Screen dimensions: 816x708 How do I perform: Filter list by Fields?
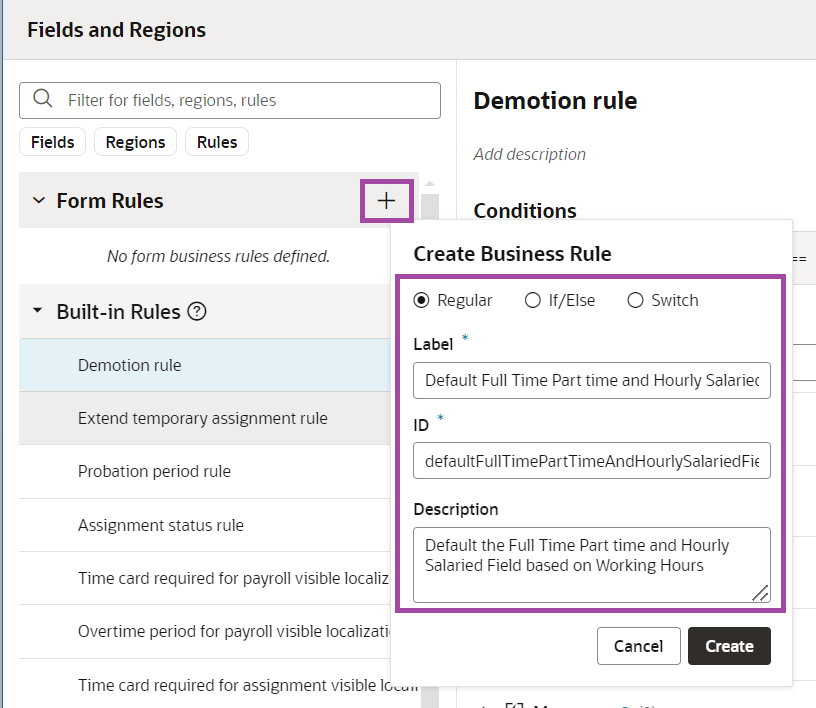point(53,142)
